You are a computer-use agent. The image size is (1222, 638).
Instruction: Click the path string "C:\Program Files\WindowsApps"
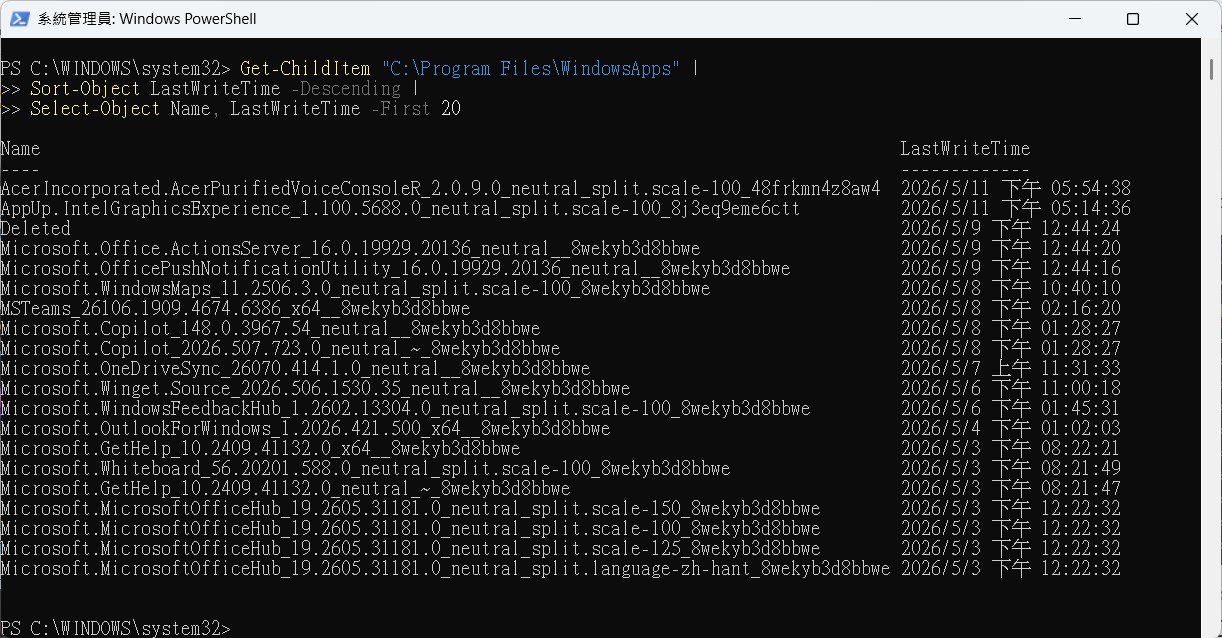(x=531, y=68)
